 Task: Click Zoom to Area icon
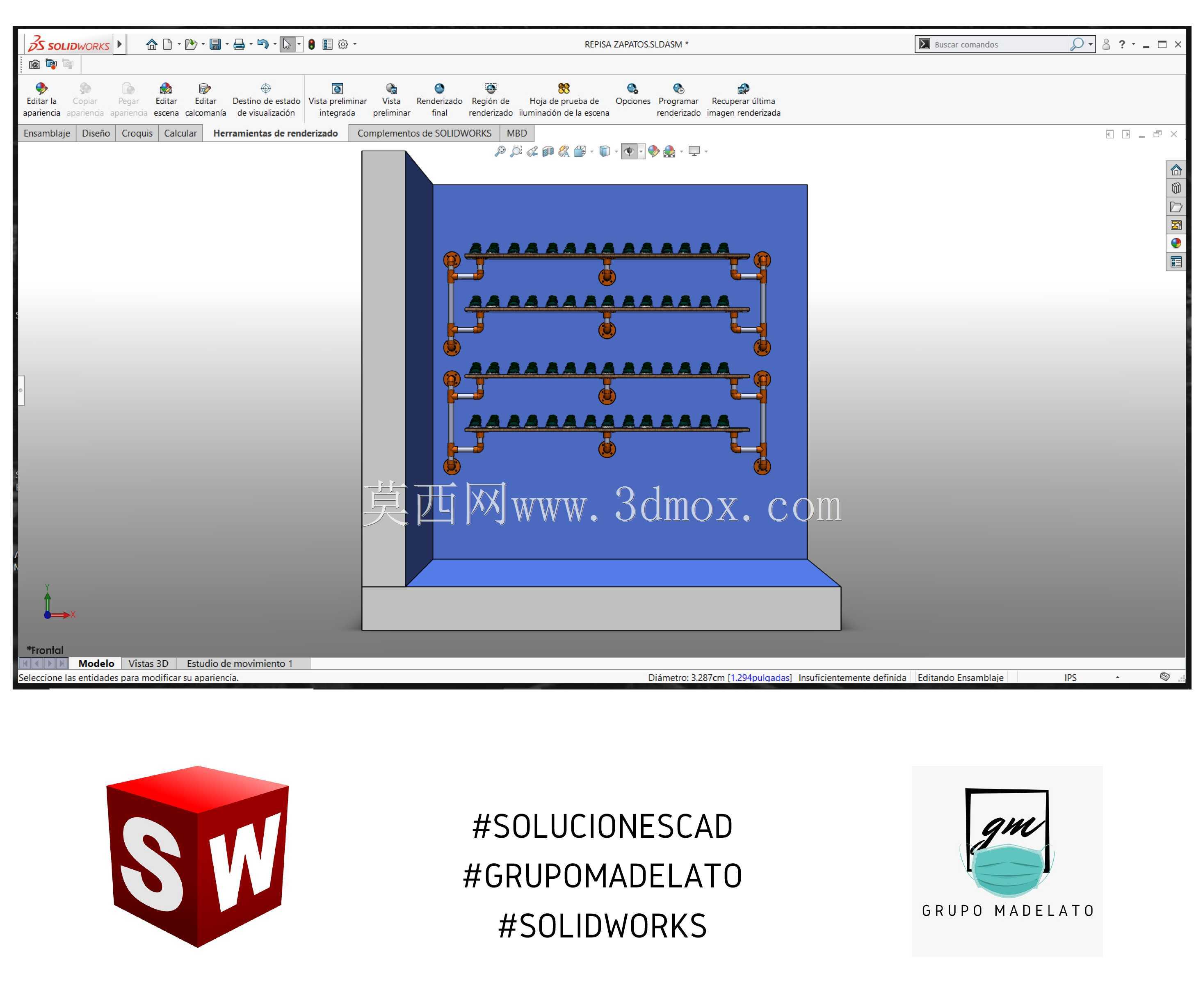pos(516,151)
